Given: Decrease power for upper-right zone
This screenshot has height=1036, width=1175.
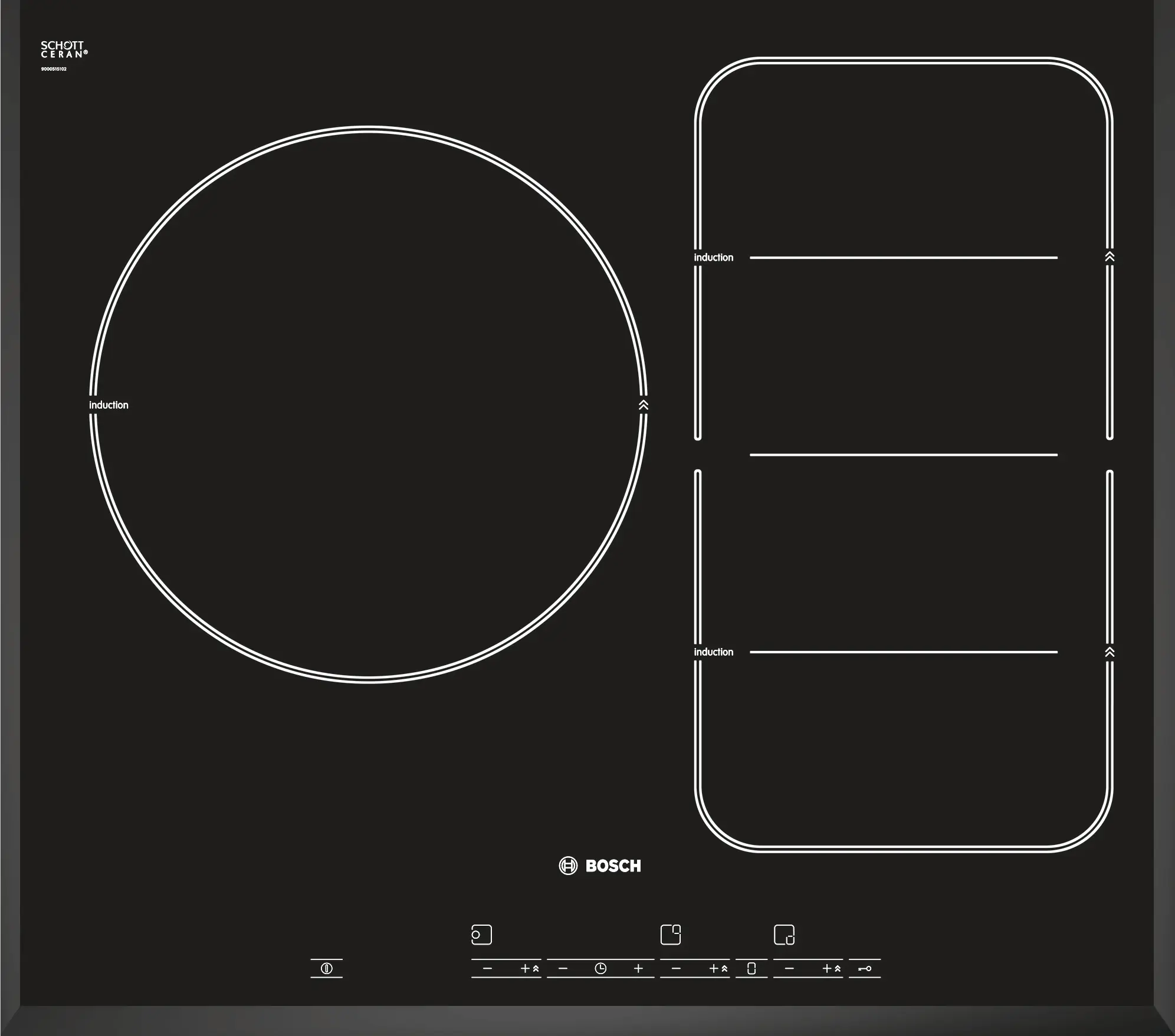Looking at the screenshot, I should tap(676, 968).
